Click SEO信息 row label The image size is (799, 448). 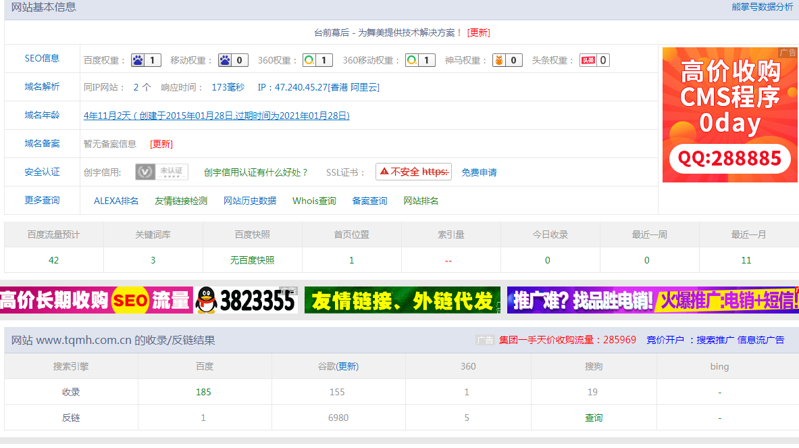(42, 58)
